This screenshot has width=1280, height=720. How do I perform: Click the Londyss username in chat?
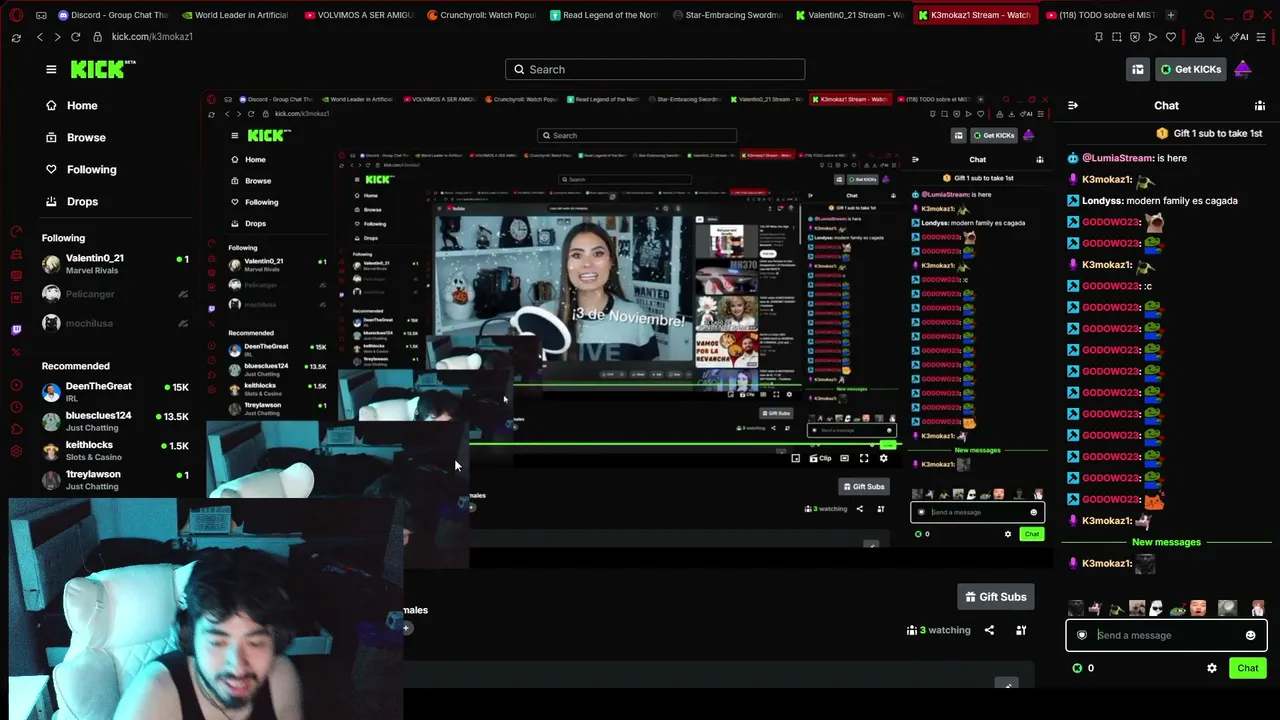pyautogui.click(x=1103, y=201)
